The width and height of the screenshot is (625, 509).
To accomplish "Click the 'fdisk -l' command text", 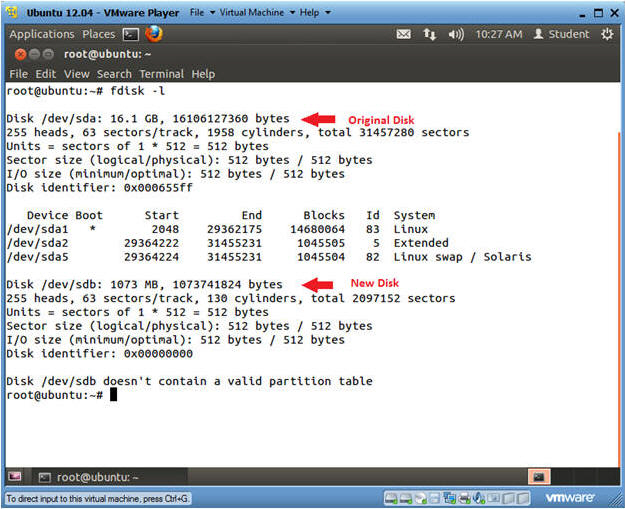I will pos(137,91).
